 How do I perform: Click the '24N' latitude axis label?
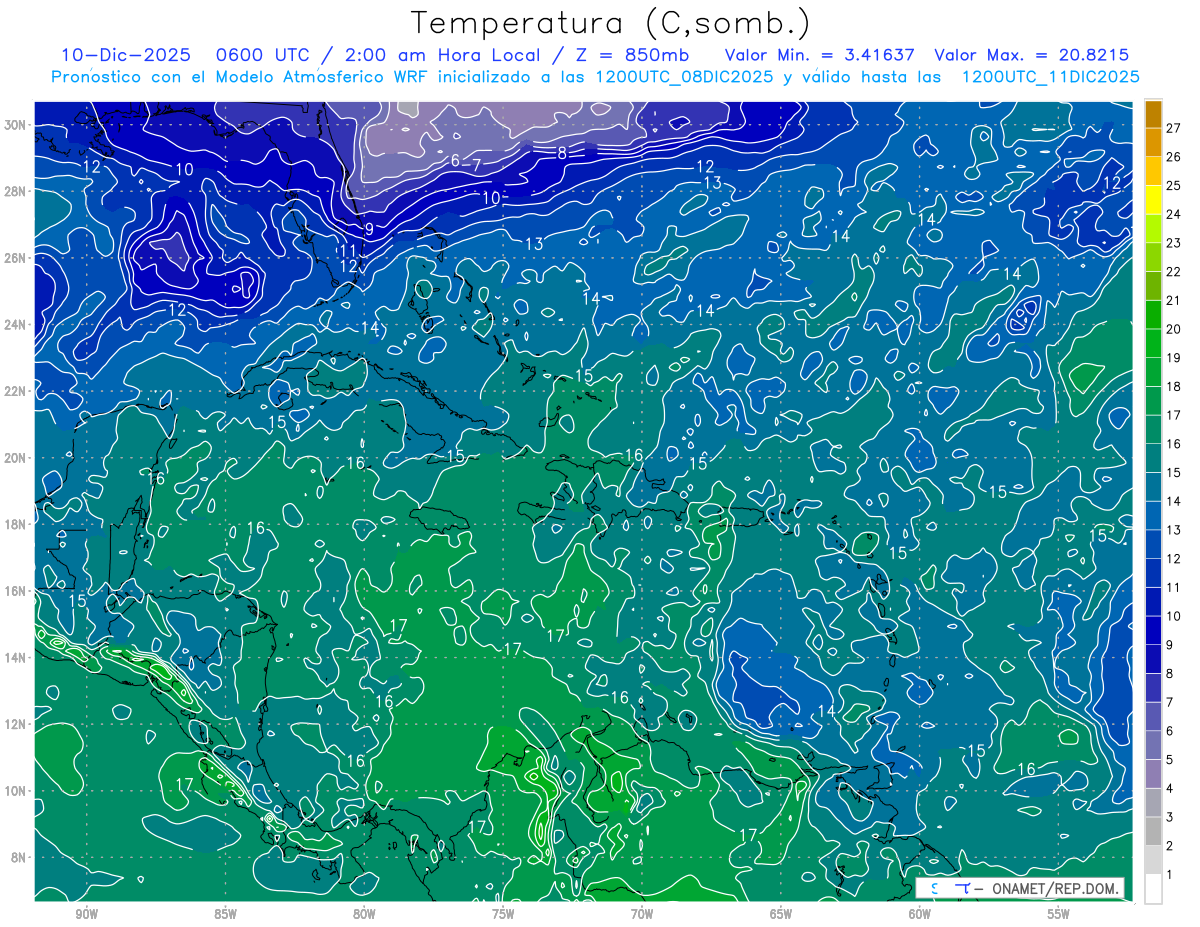(17, 325)
